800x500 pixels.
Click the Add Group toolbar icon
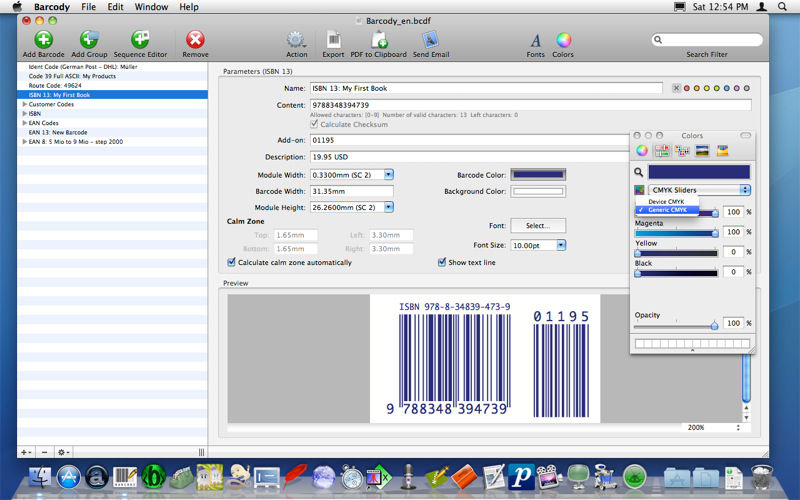coord(89,40)
